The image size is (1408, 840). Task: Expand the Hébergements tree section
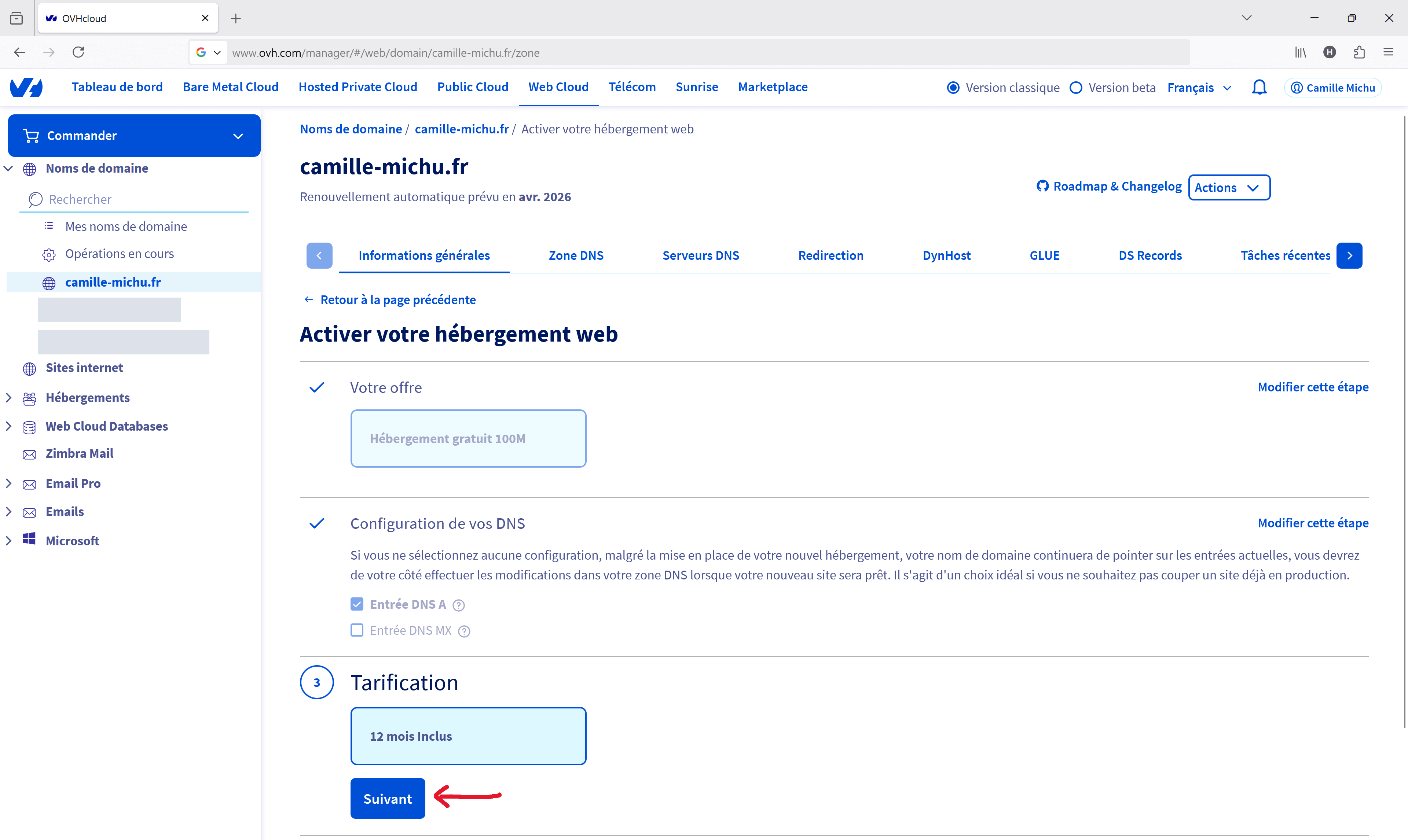coord(8,397)
